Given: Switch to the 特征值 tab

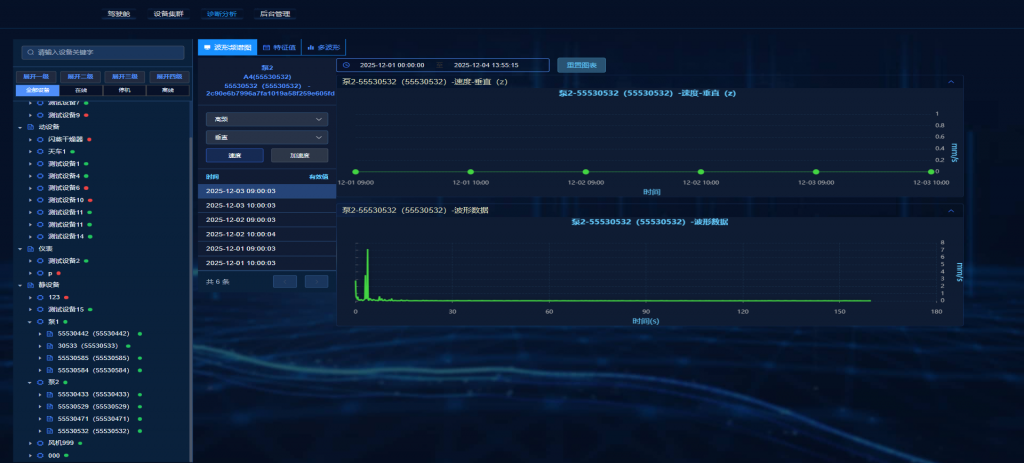Looking at the screenshot, I should click(280, 47).
